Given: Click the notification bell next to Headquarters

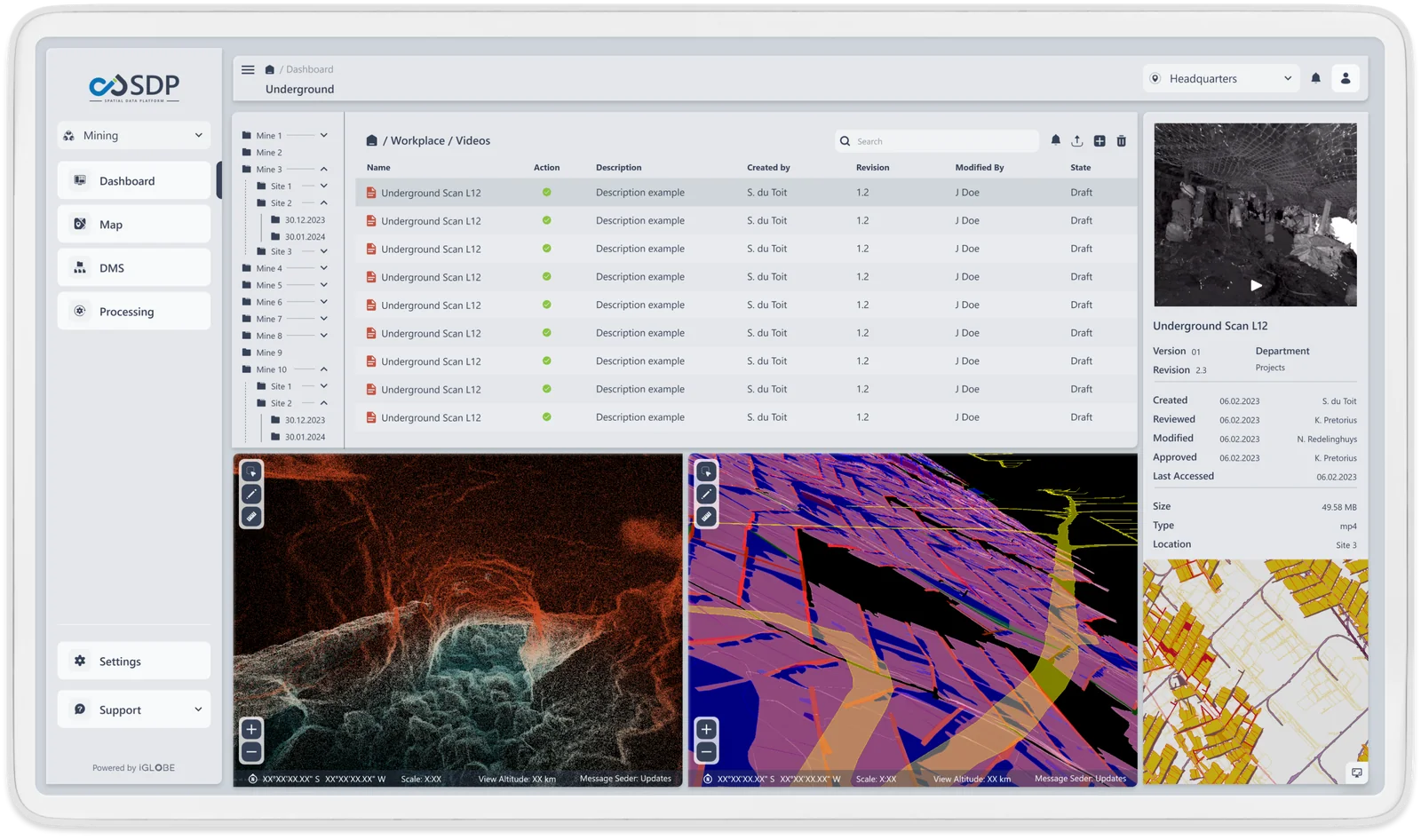Looking at the screenshot, I should [1315, 78].
